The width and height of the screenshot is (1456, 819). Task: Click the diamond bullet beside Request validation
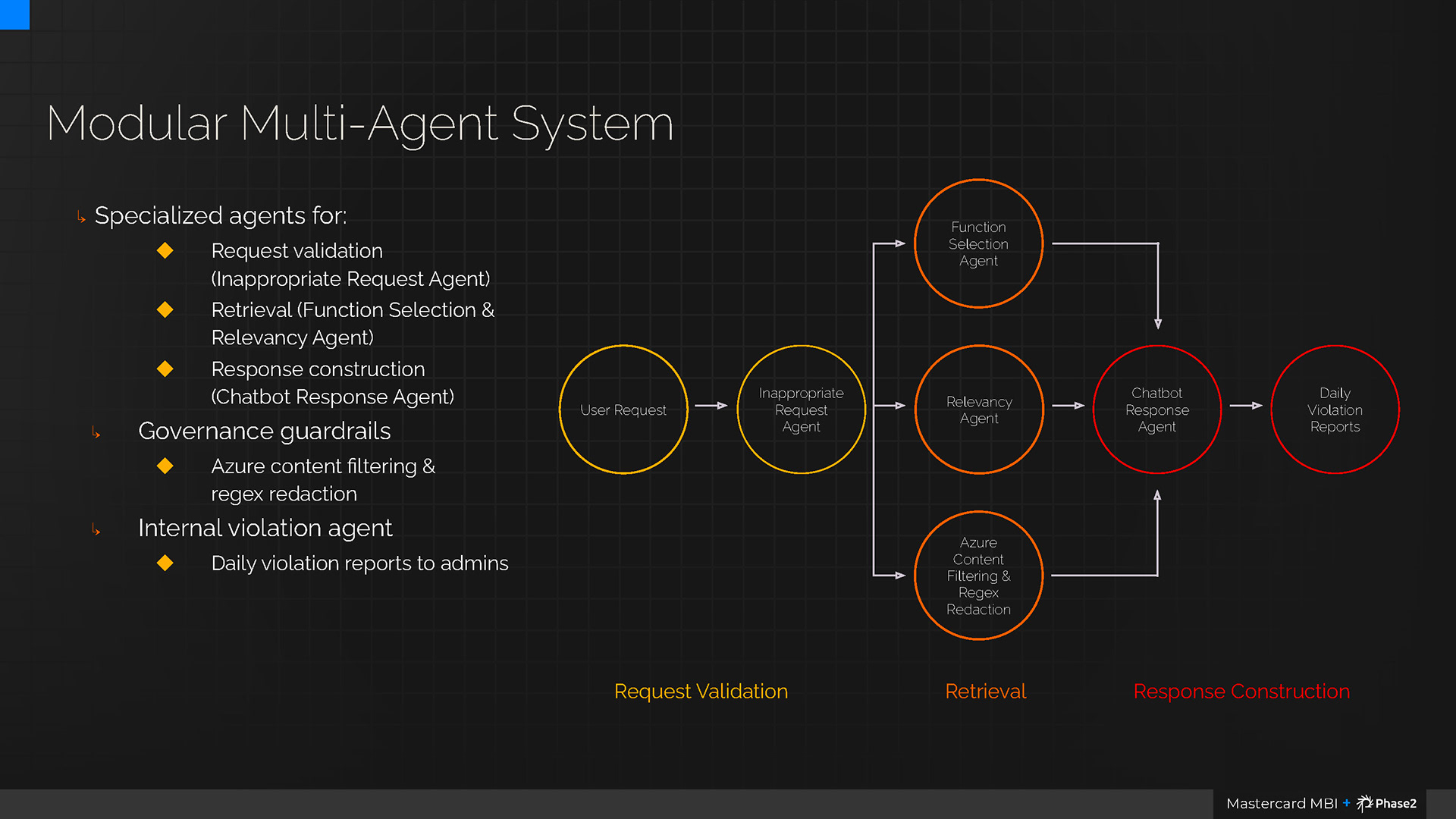165,250
